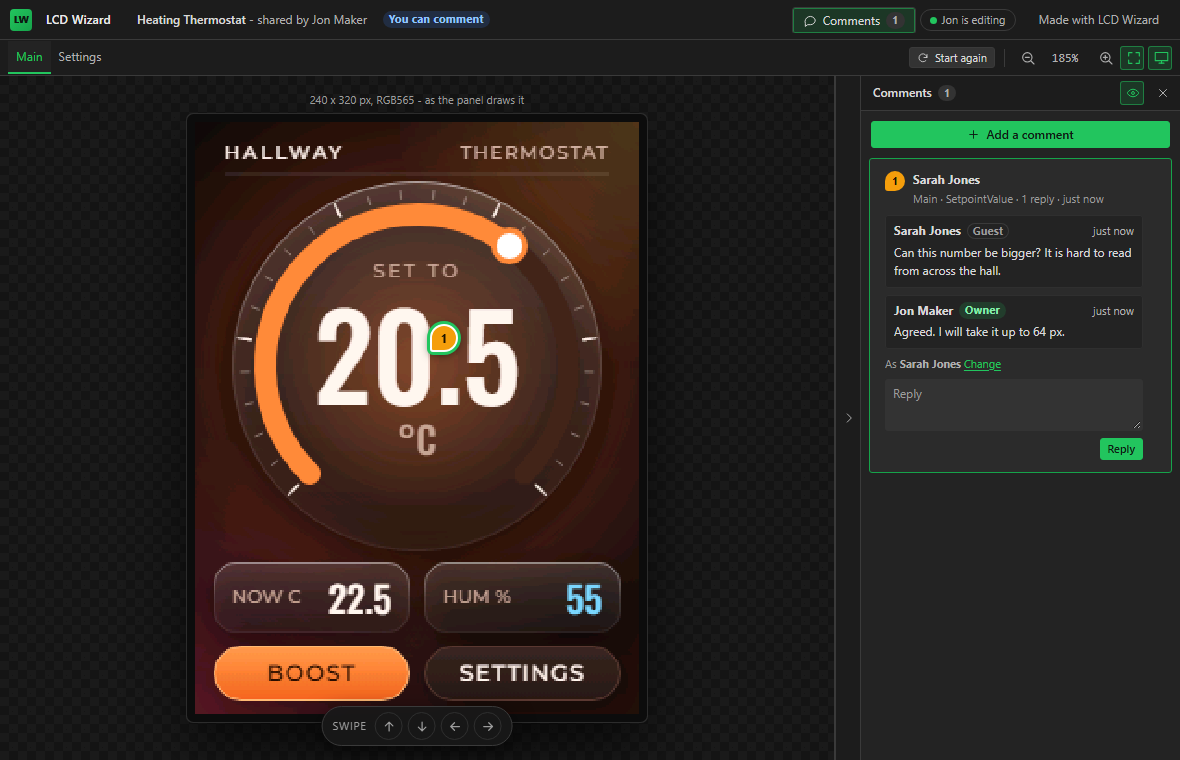Image resolution: width=1180 pixels, height=760 pixels.
Task: Tap the BOOST button on thermostat
Action: pos(312,673)
